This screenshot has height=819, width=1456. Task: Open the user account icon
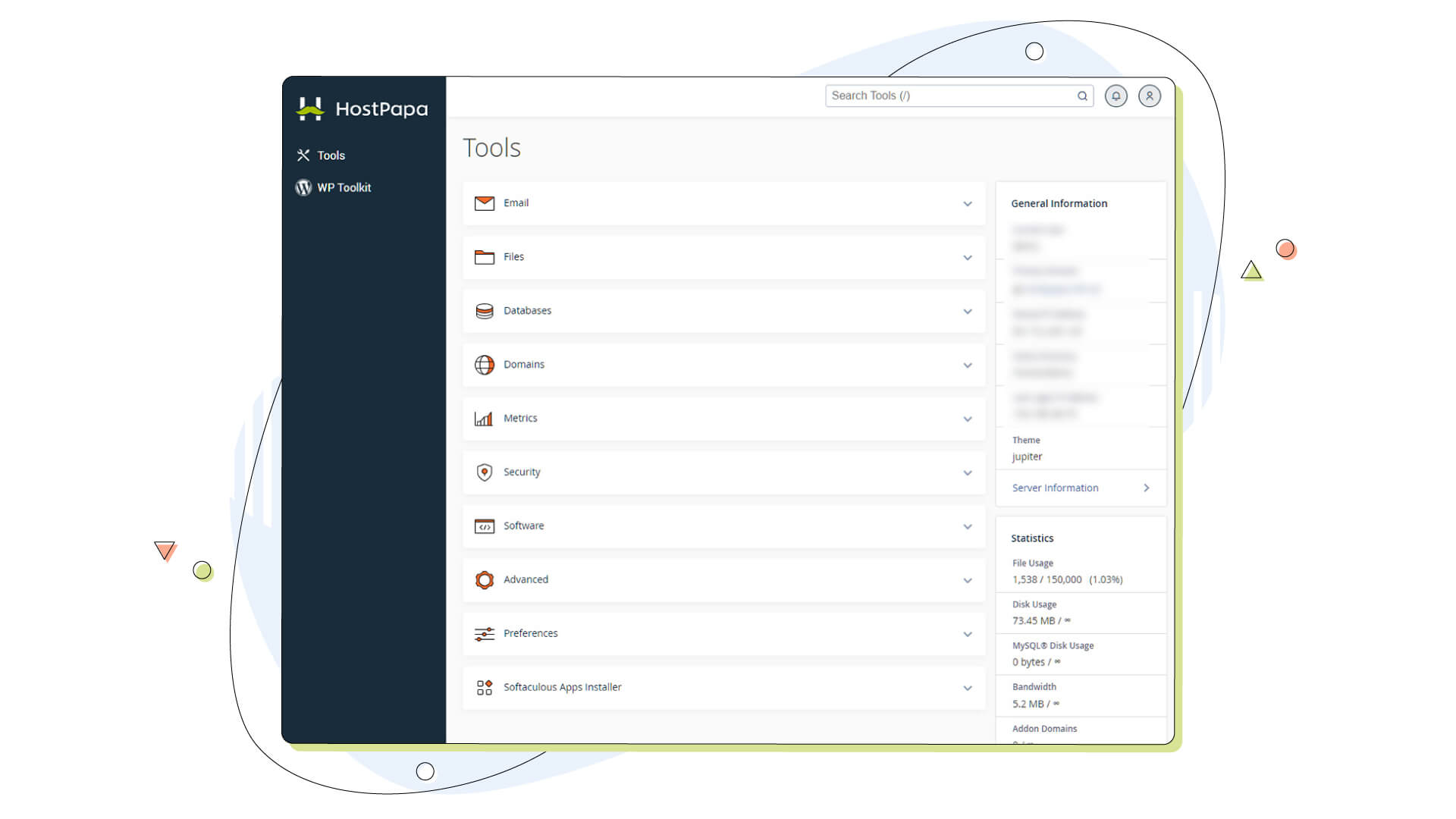[1149, 96]
